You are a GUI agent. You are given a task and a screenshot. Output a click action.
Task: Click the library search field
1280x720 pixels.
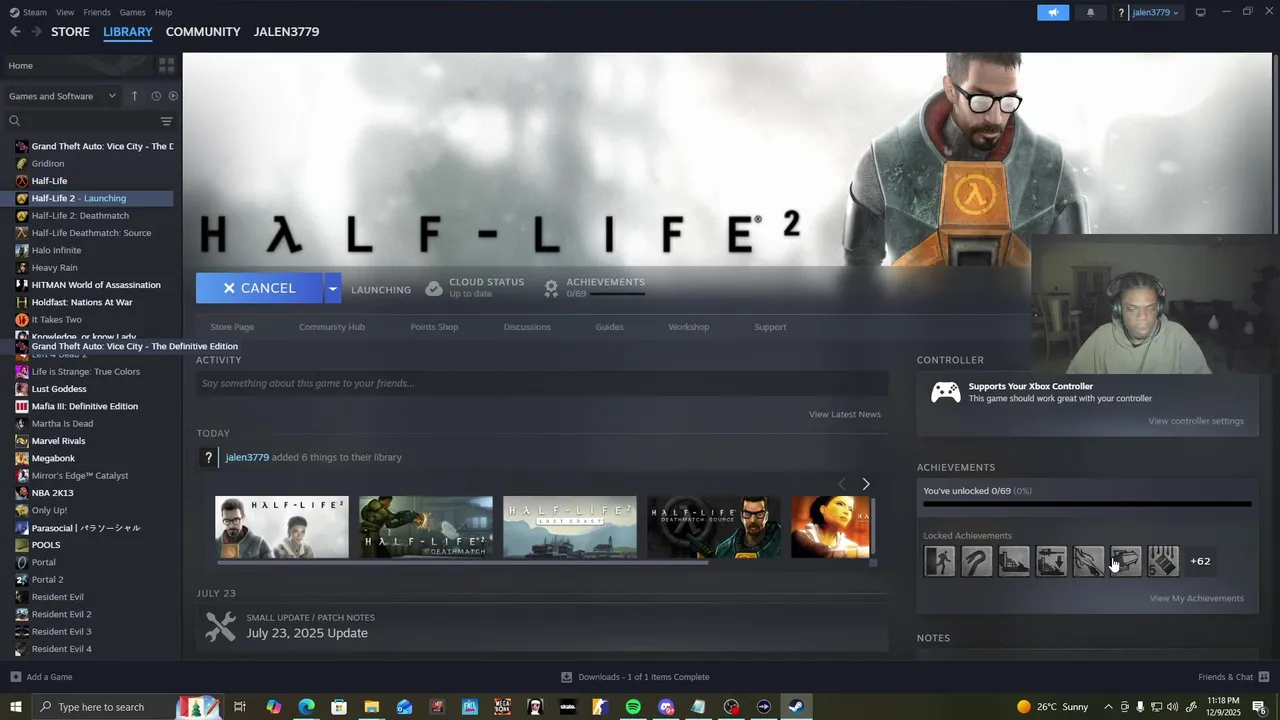coord(82,121)
